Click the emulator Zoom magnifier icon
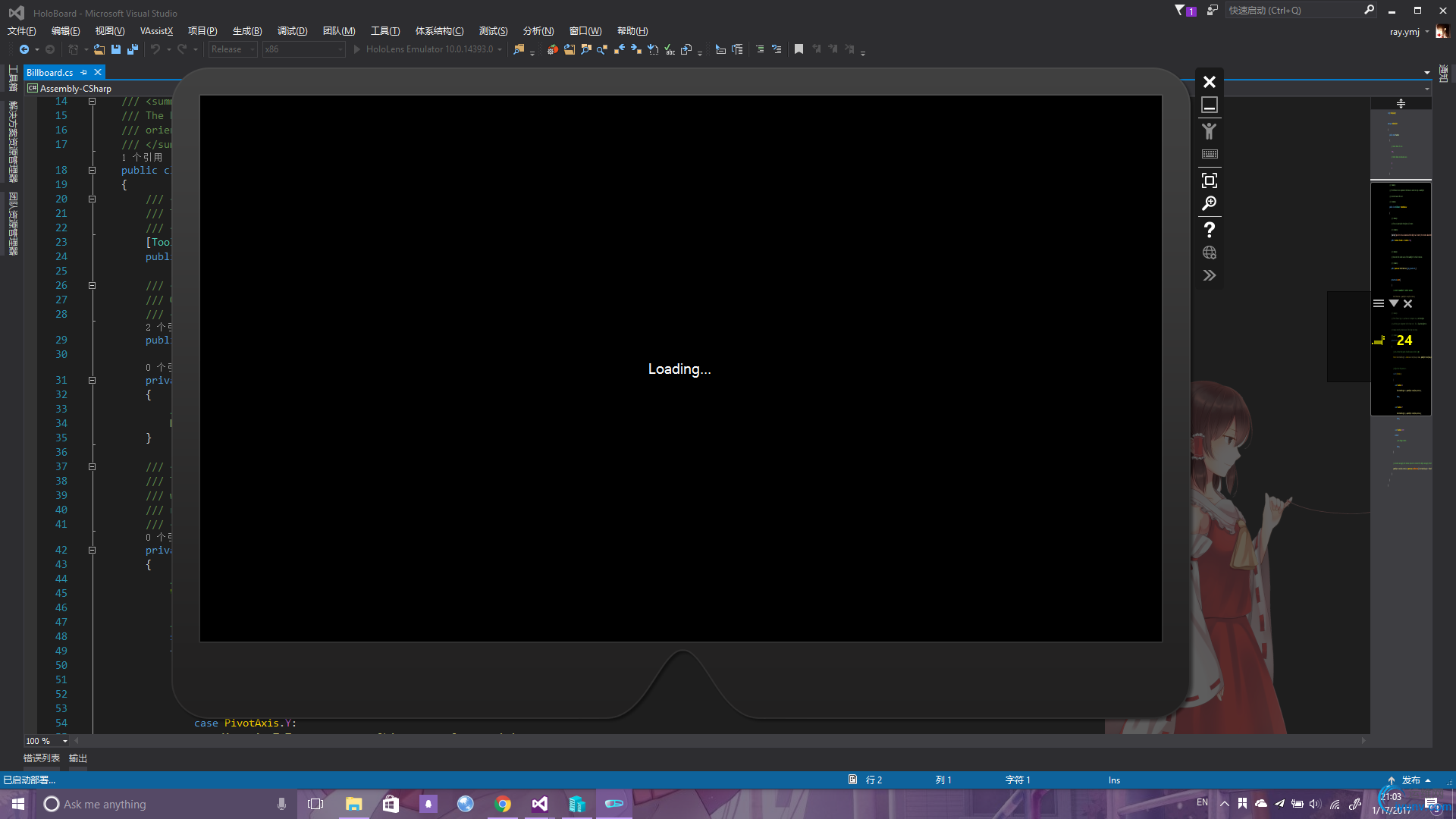Screen dimensions: 1456x819 click(x=1210, y=203)
